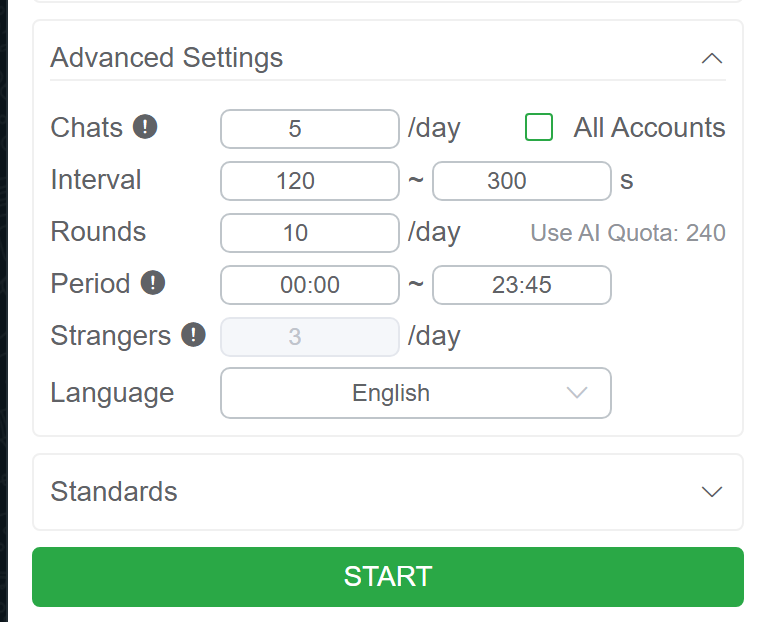Viewport: 758px width, 622px height.
Task: Click the Interval minimum field showing 120
Action: [x=310, y=181]
